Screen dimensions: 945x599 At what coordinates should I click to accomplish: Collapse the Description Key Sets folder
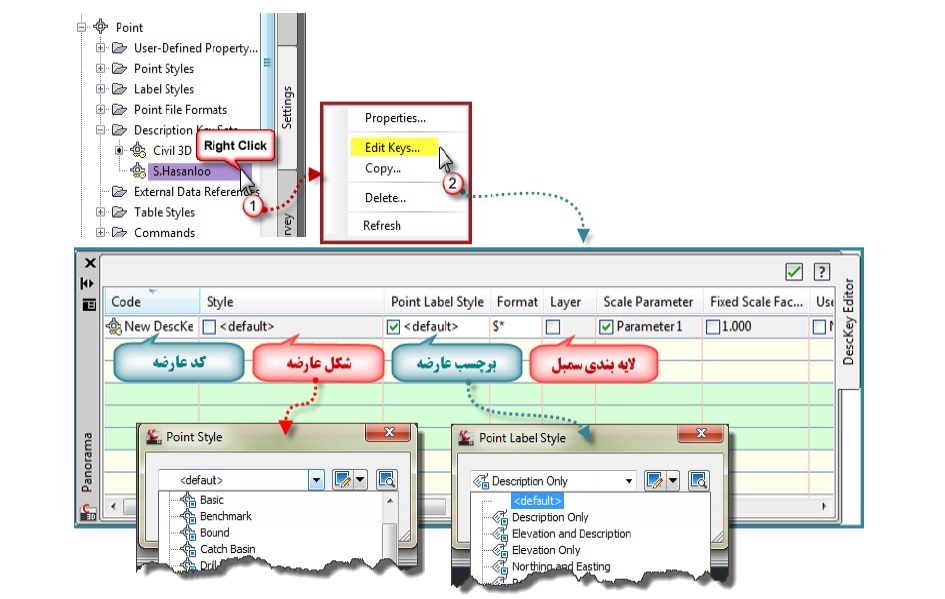coord(101,130)
